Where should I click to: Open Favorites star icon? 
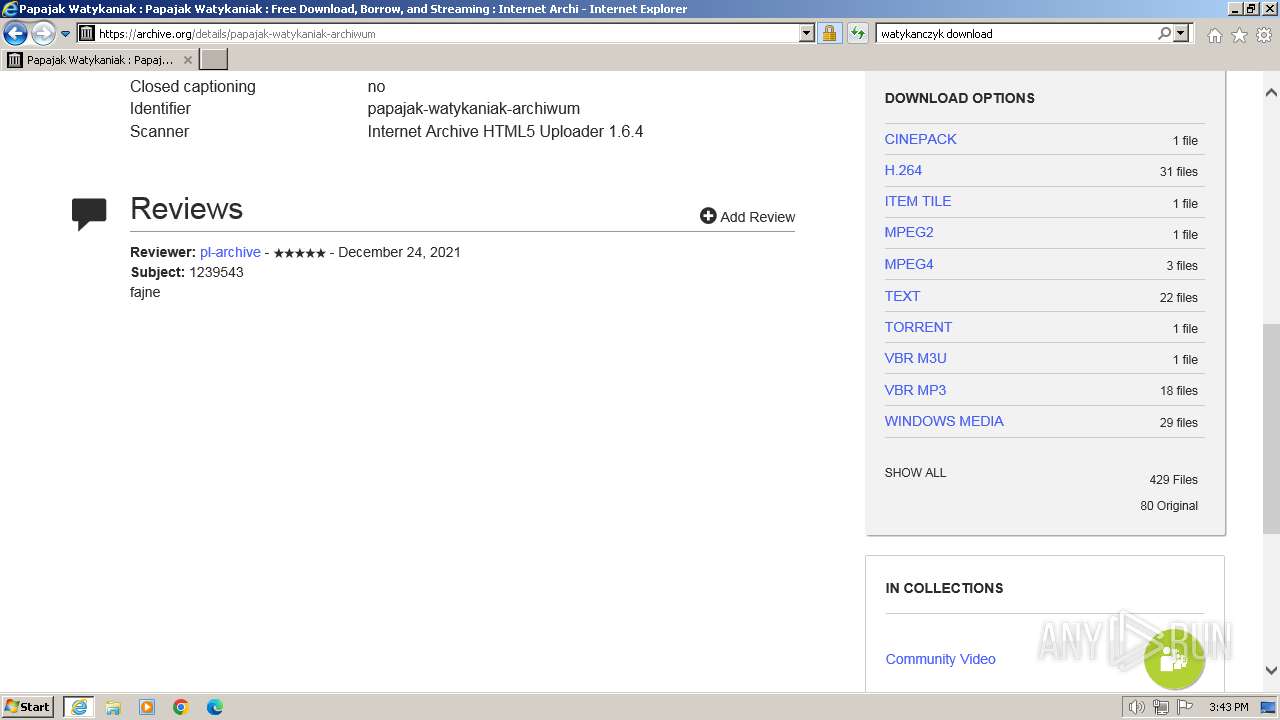click(1239, 35)
